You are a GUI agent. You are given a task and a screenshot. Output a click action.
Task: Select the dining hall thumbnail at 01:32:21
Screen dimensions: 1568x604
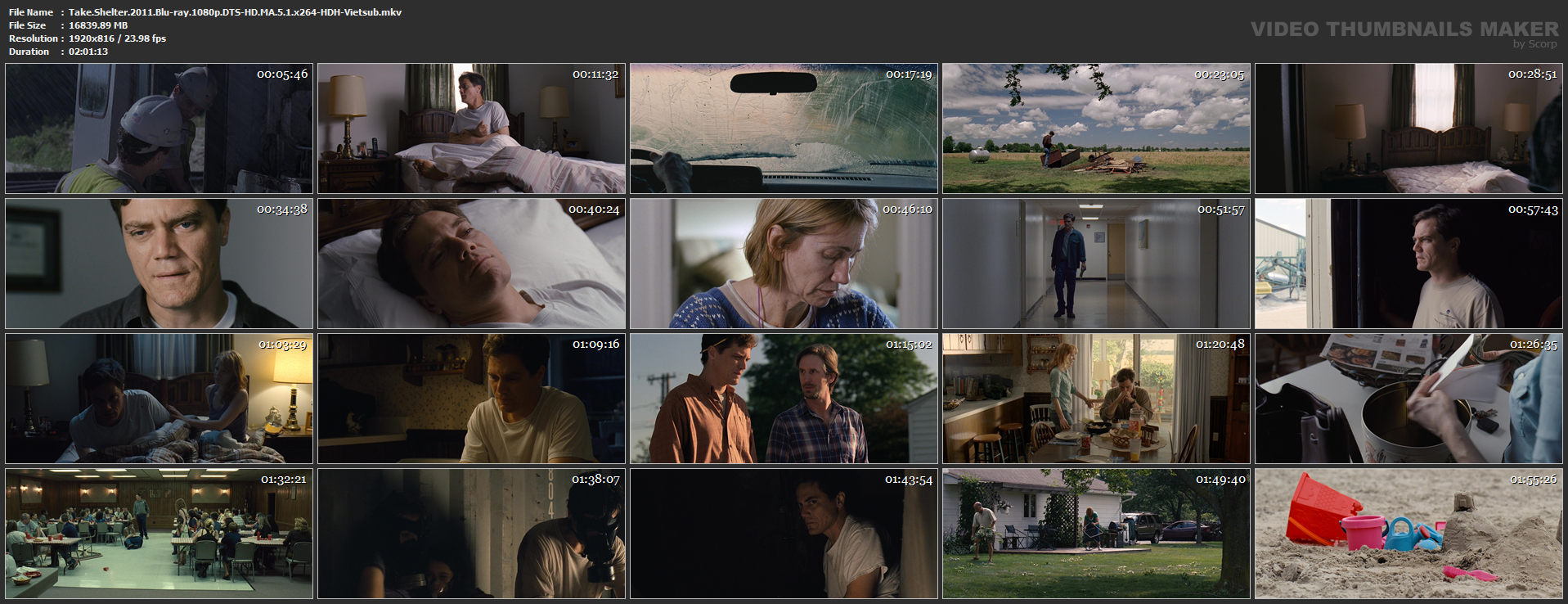pyautogui.click(x=159, y=534)
